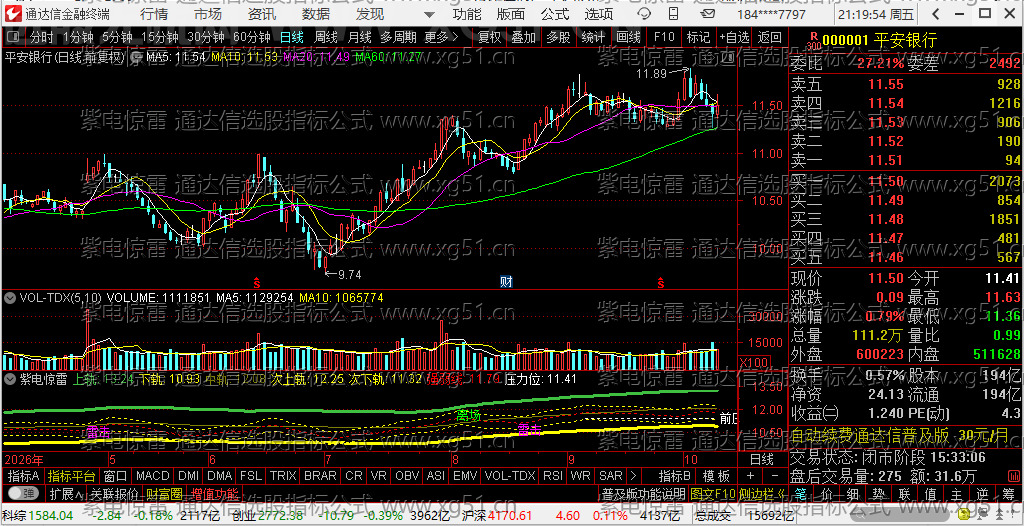Toggle the 弹 popup switch

22,493
